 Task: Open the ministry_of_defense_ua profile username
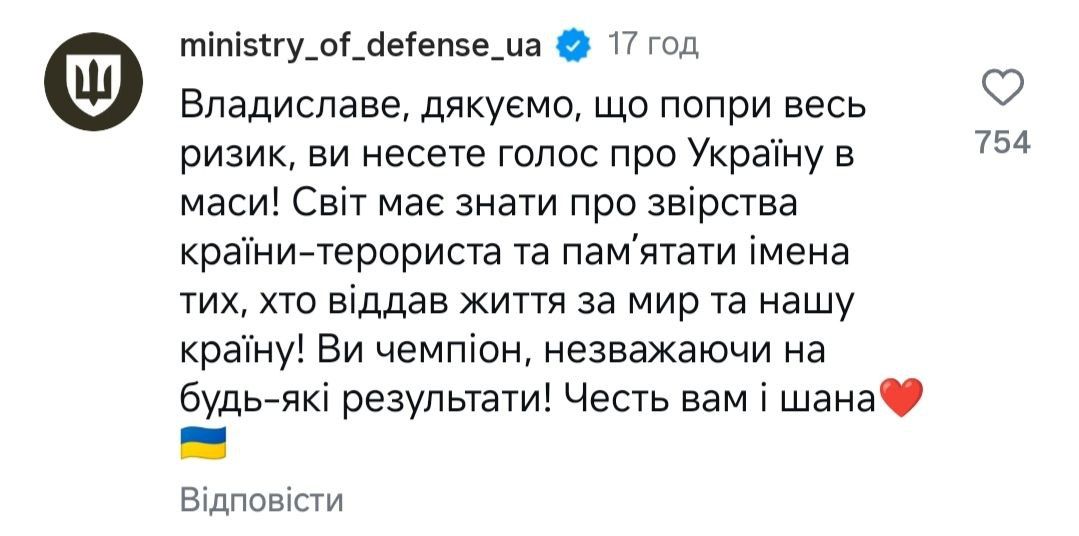click(x=361, y=45)
